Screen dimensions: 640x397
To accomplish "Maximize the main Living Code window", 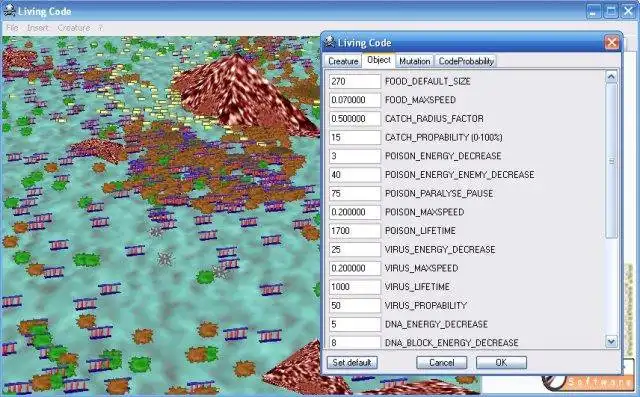I will click(611, 11).
